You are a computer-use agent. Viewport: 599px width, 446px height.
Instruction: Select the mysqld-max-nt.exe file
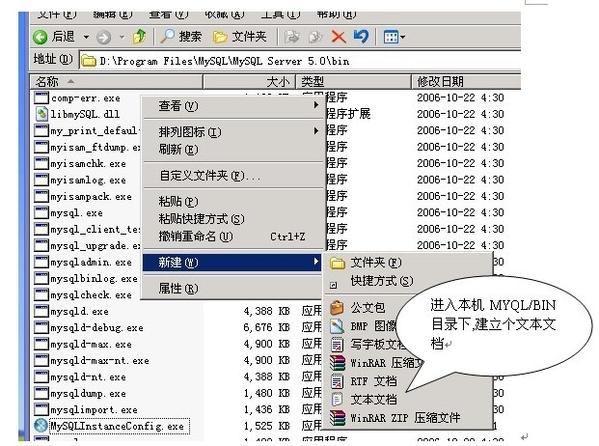tap(92, 360)
